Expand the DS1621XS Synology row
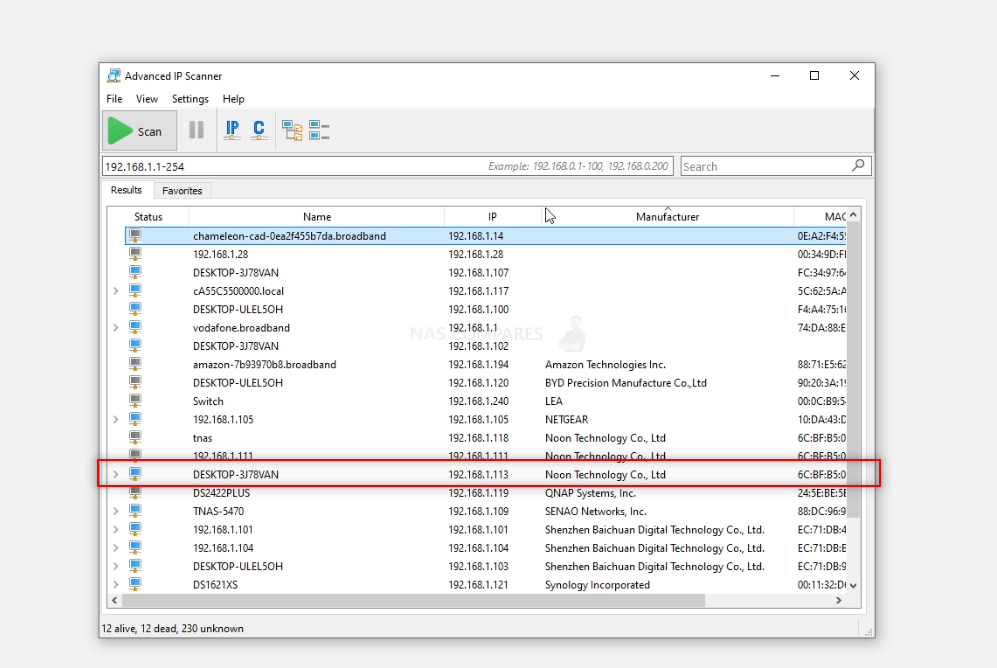The image size is (997, 668). click(x=116, y=585)
